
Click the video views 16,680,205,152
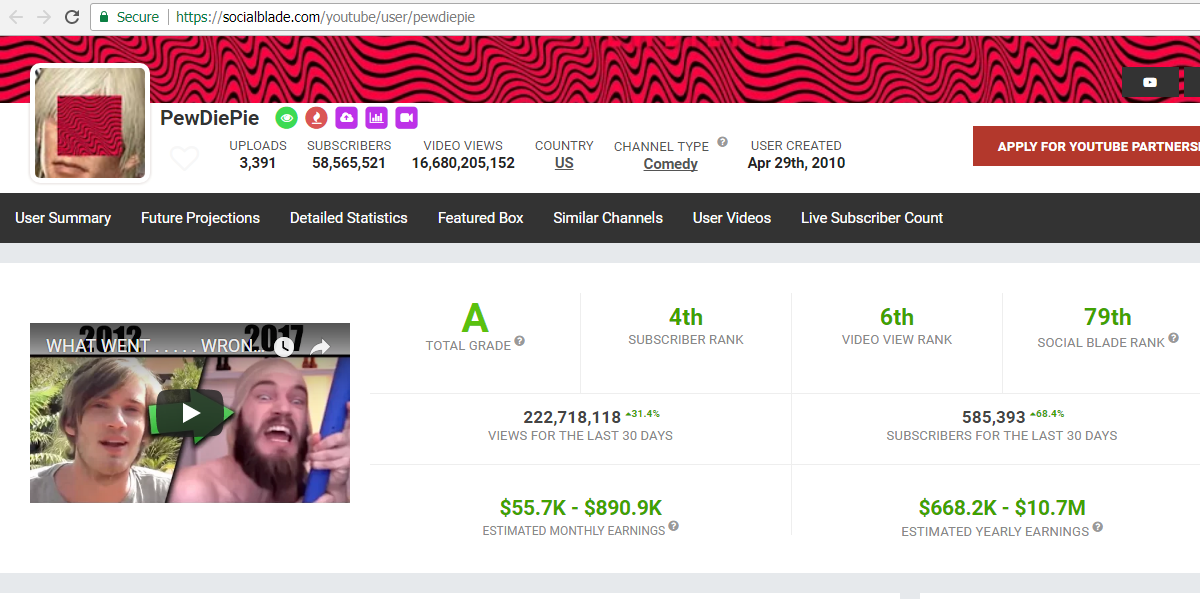pyautogui.click(x=463, y=163)
